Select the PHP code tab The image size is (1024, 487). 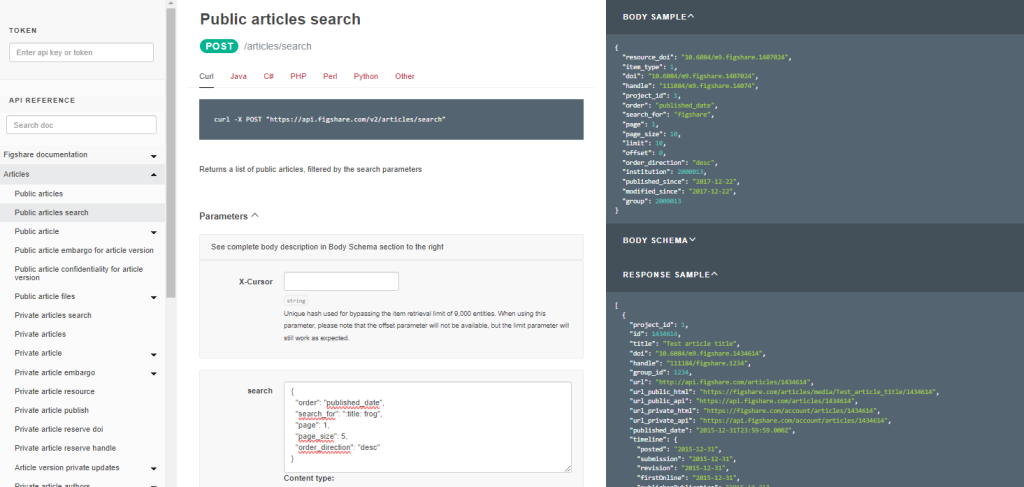click(298, 76)
